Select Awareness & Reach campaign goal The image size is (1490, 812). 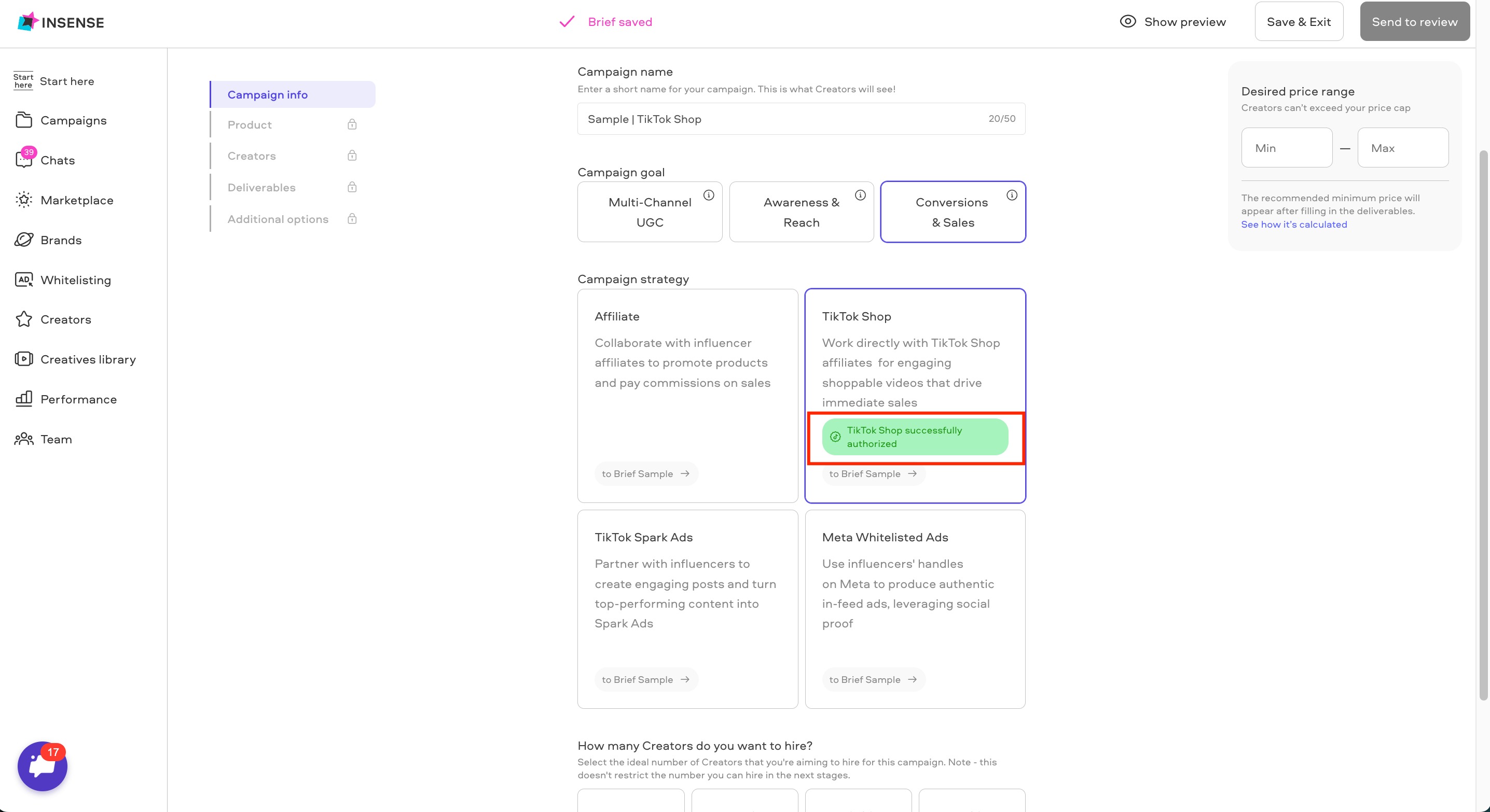click(801, 212)
